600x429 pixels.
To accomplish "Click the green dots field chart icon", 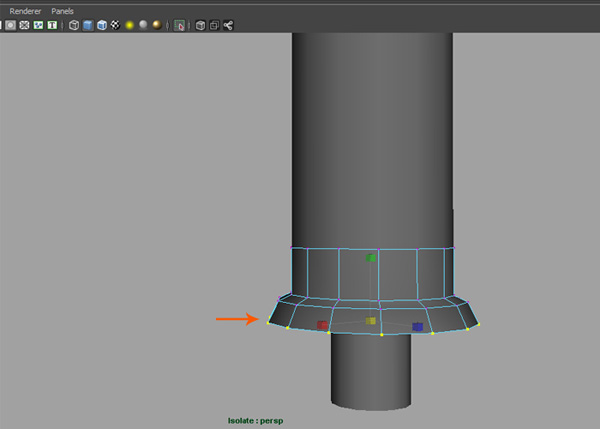I will pyautogui.click(x=38, y=25).
